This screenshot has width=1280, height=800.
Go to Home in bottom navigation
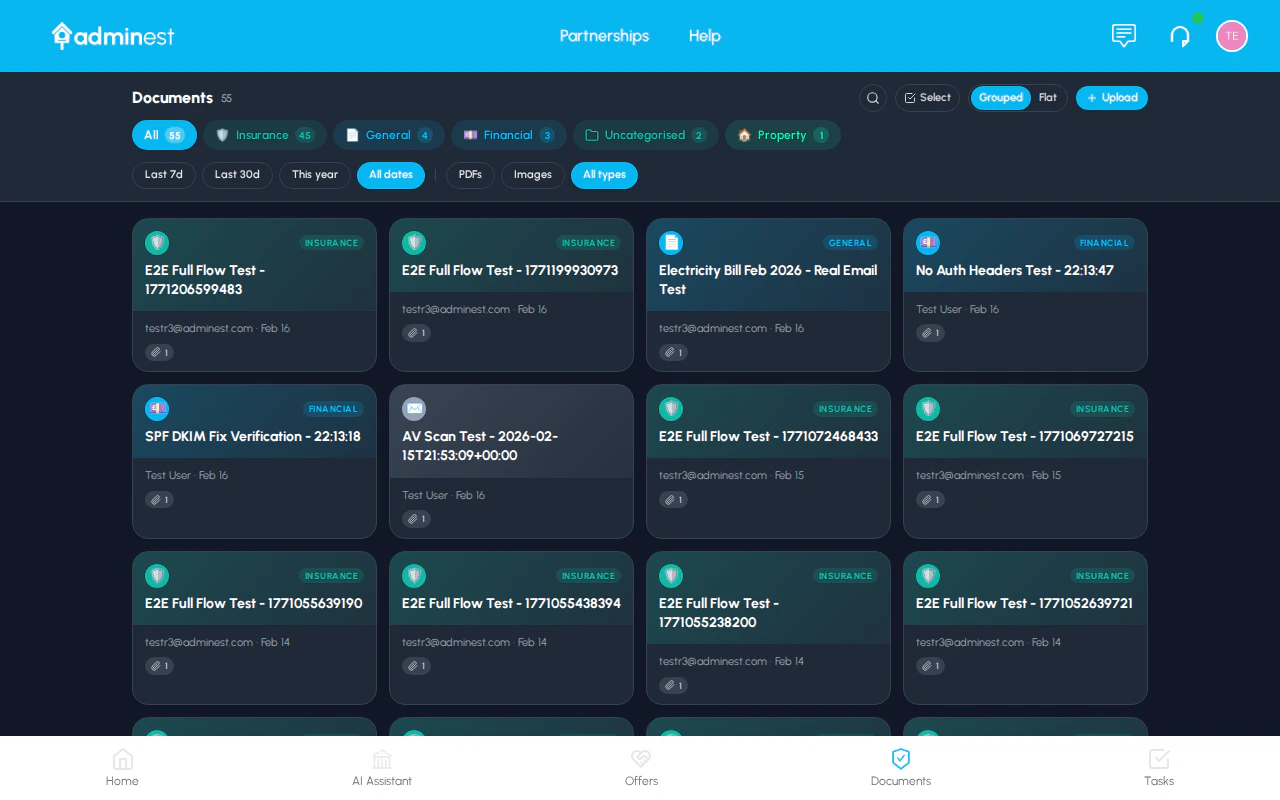[x=122, y=768]
